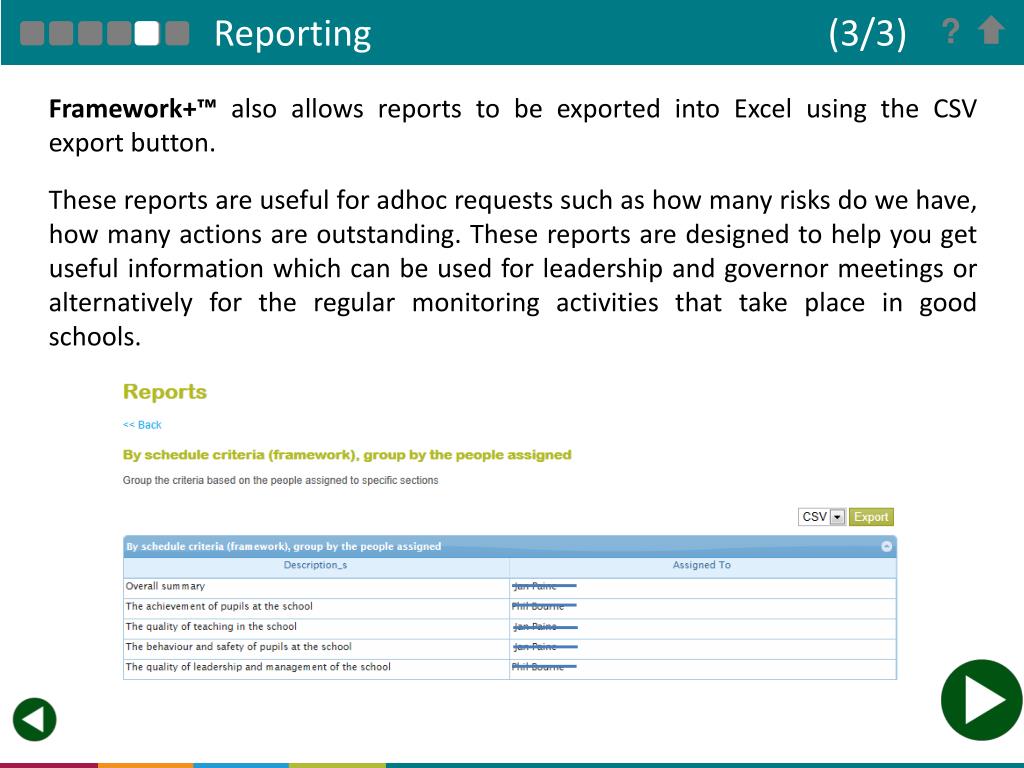Image resolution: width=1024 pixels, height=768 pixels.
Task: Select 'The quality of leadership and management' row
Action: 509,668
